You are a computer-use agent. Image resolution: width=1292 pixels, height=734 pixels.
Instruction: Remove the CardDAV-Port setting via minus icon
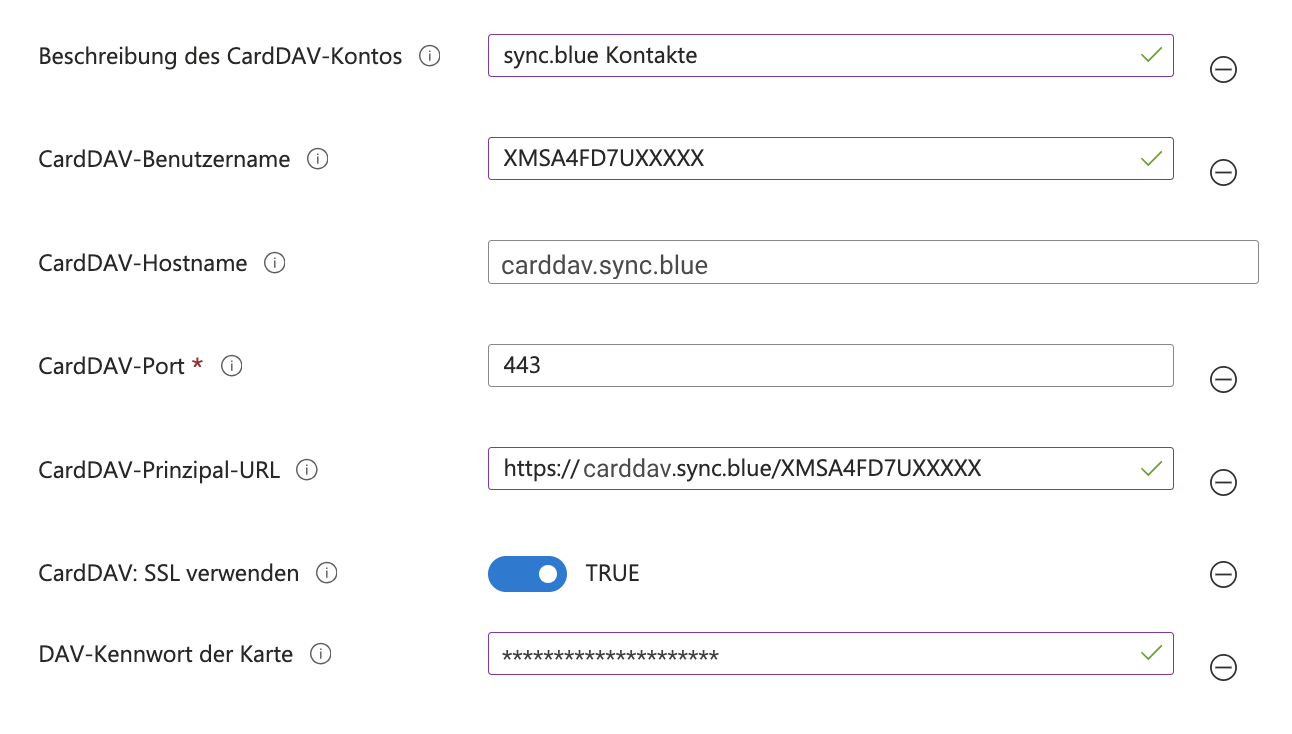[x=1223, y=379]
